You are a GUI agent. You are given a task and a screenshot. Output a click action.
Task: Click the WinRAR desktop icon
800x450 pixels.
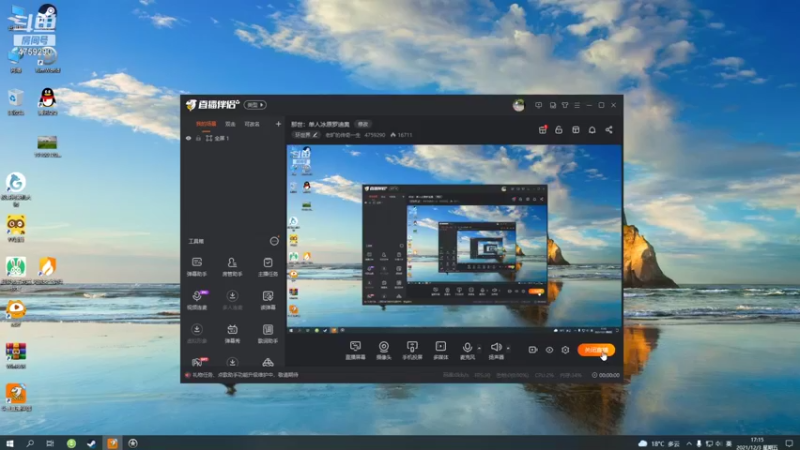16,355
